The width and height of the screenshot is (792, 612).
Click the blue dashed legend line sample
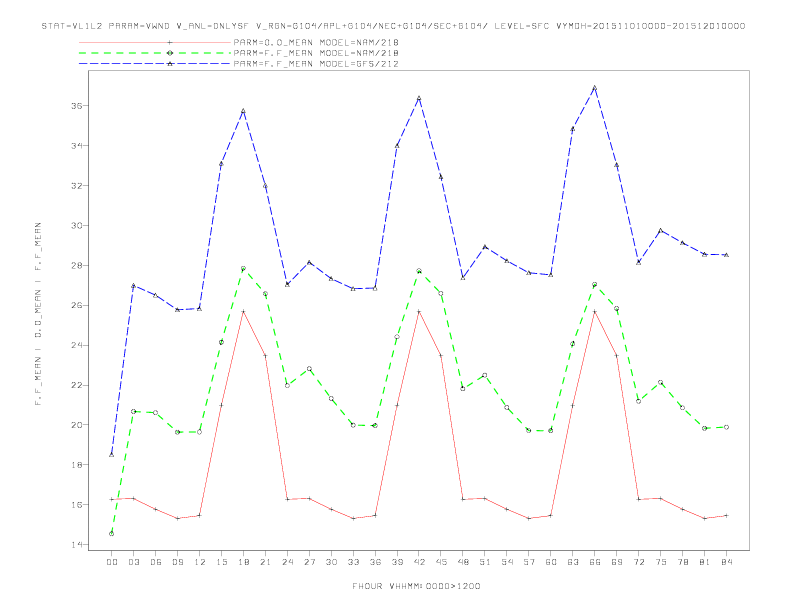(x=155, y=64)
